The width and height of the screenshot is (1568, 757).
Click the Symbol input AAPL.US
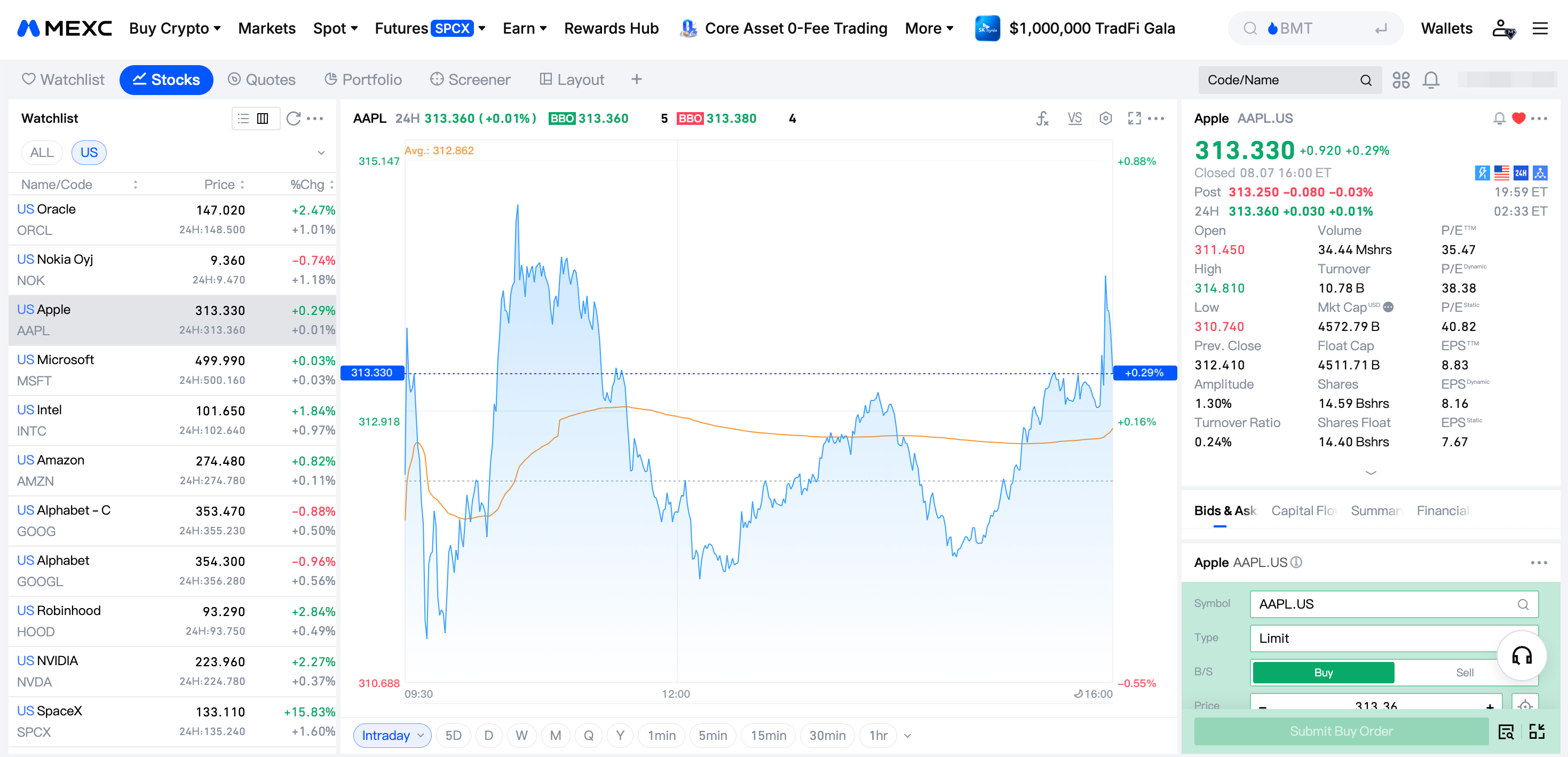(x=1394, y=604)
